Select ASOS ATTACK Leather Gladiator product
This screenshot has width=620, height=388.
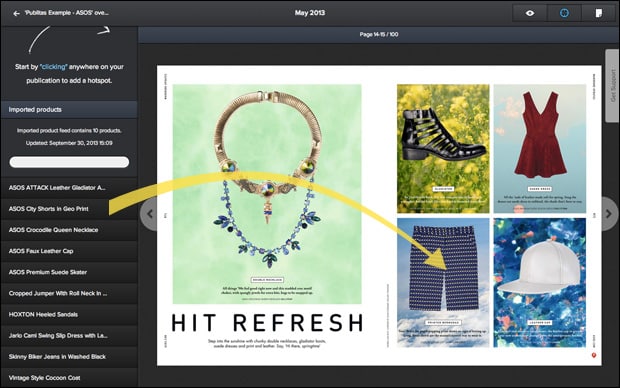point(69,188)
